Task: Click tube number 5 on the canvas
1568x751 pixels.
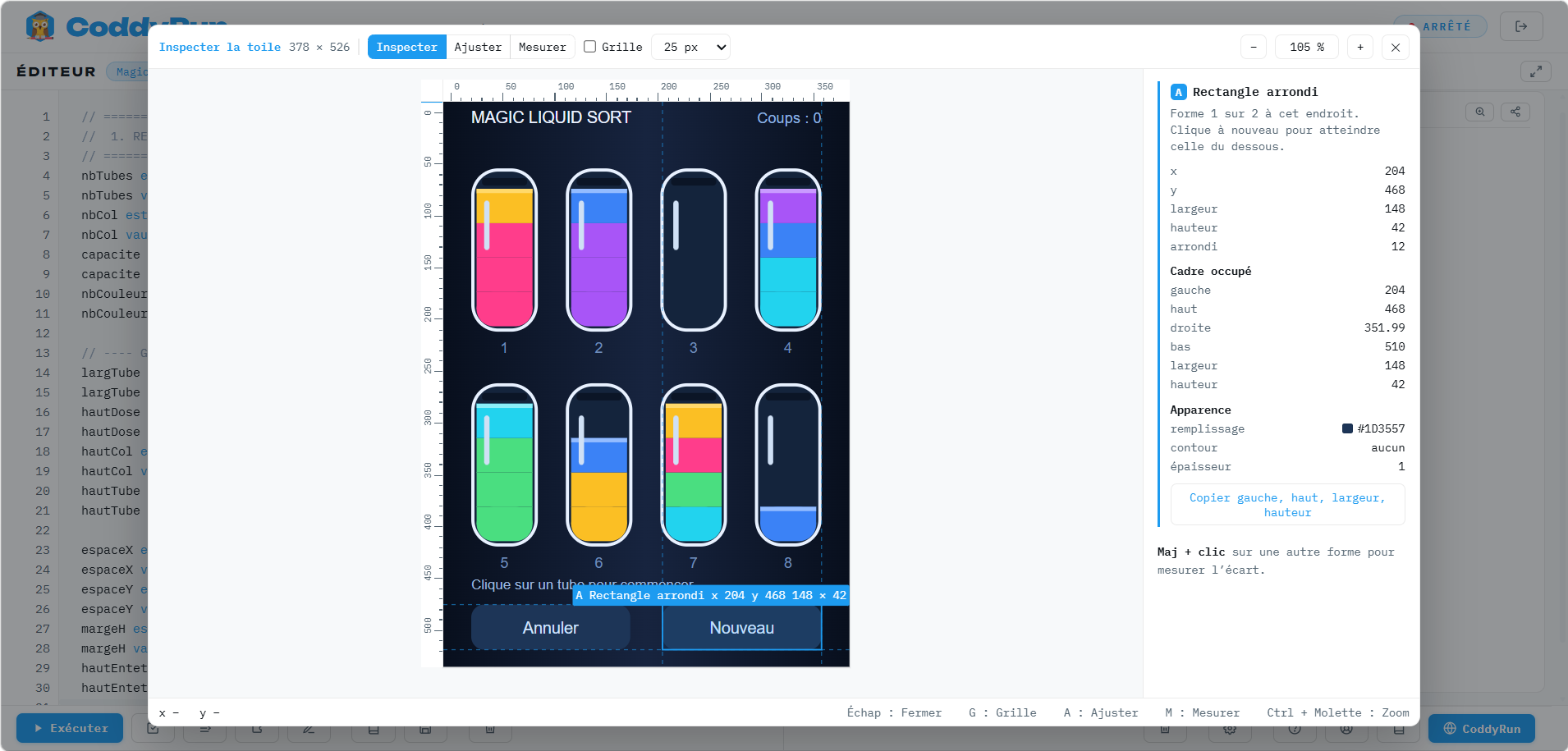Action: [x=504, y=465]
